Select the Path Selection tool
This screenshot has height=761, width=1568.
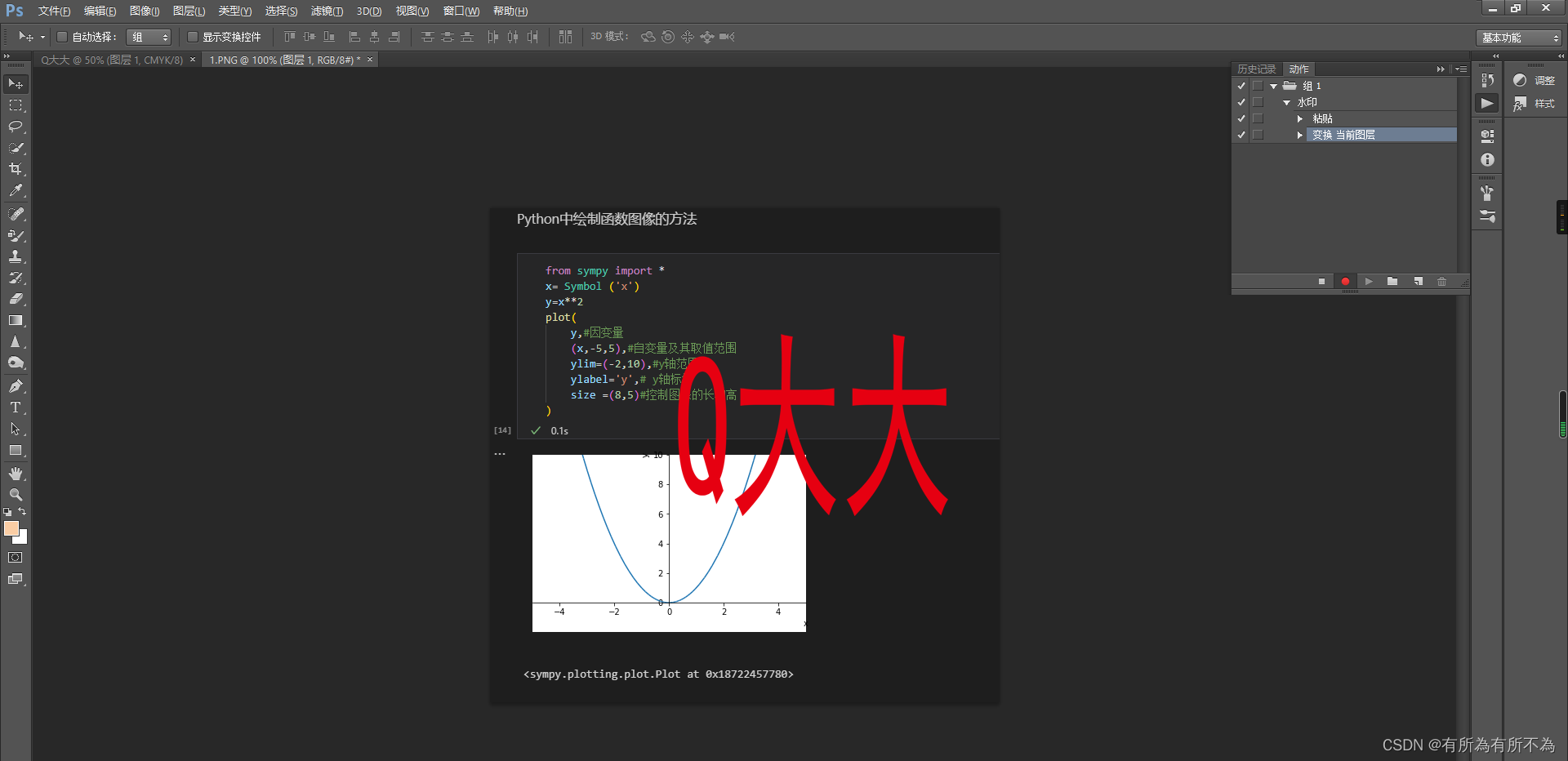(16, 429)
